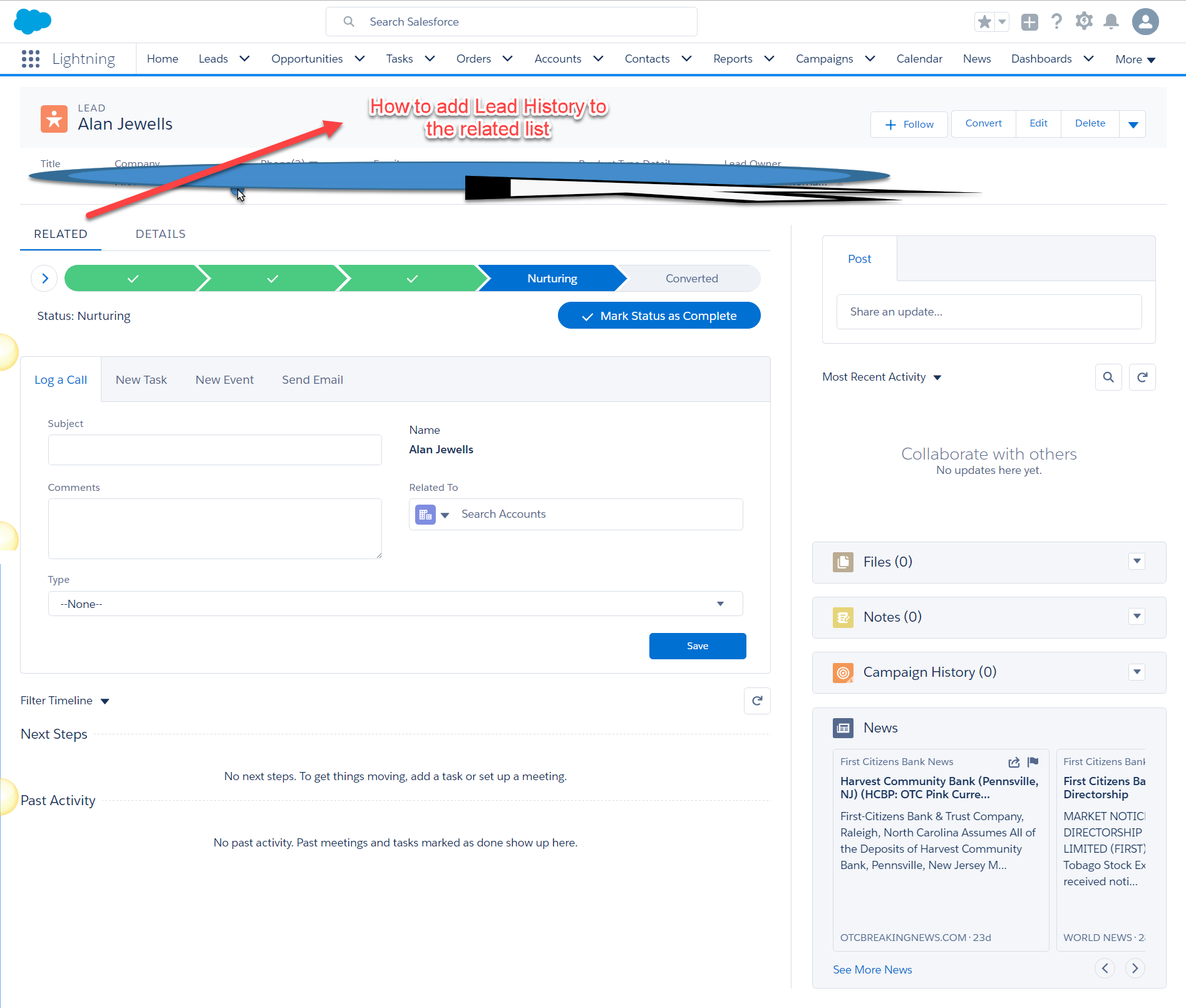The width and height of the screenshot is (1186, 1008).
Task: Click the Accounts icon in Related To field
Action: (425, 515)
